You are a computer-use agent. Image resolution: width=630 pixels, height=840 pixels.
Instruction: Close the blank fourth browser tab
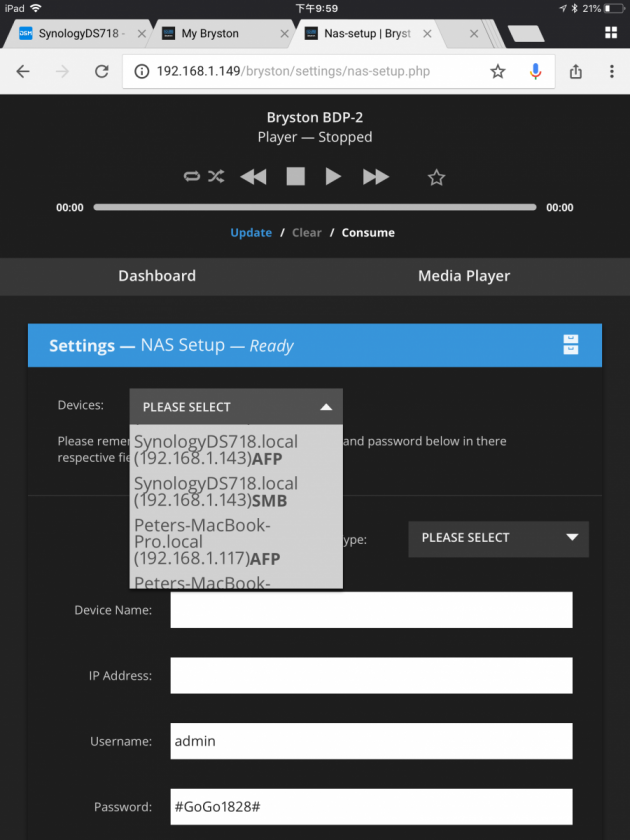click(474, 34)
